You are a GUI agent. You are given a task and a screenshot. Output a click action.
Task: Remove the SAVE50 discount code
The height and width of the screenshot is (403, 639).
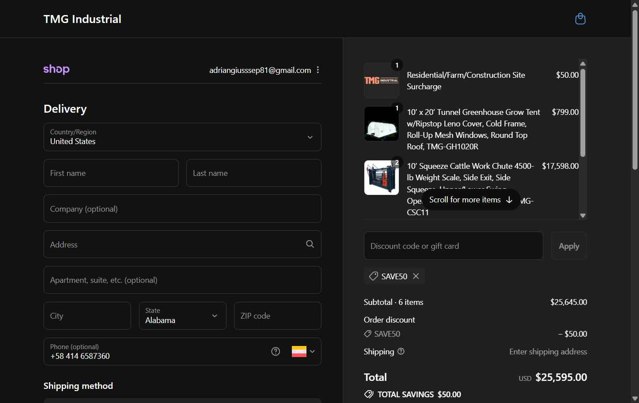(x=416, y=276)
